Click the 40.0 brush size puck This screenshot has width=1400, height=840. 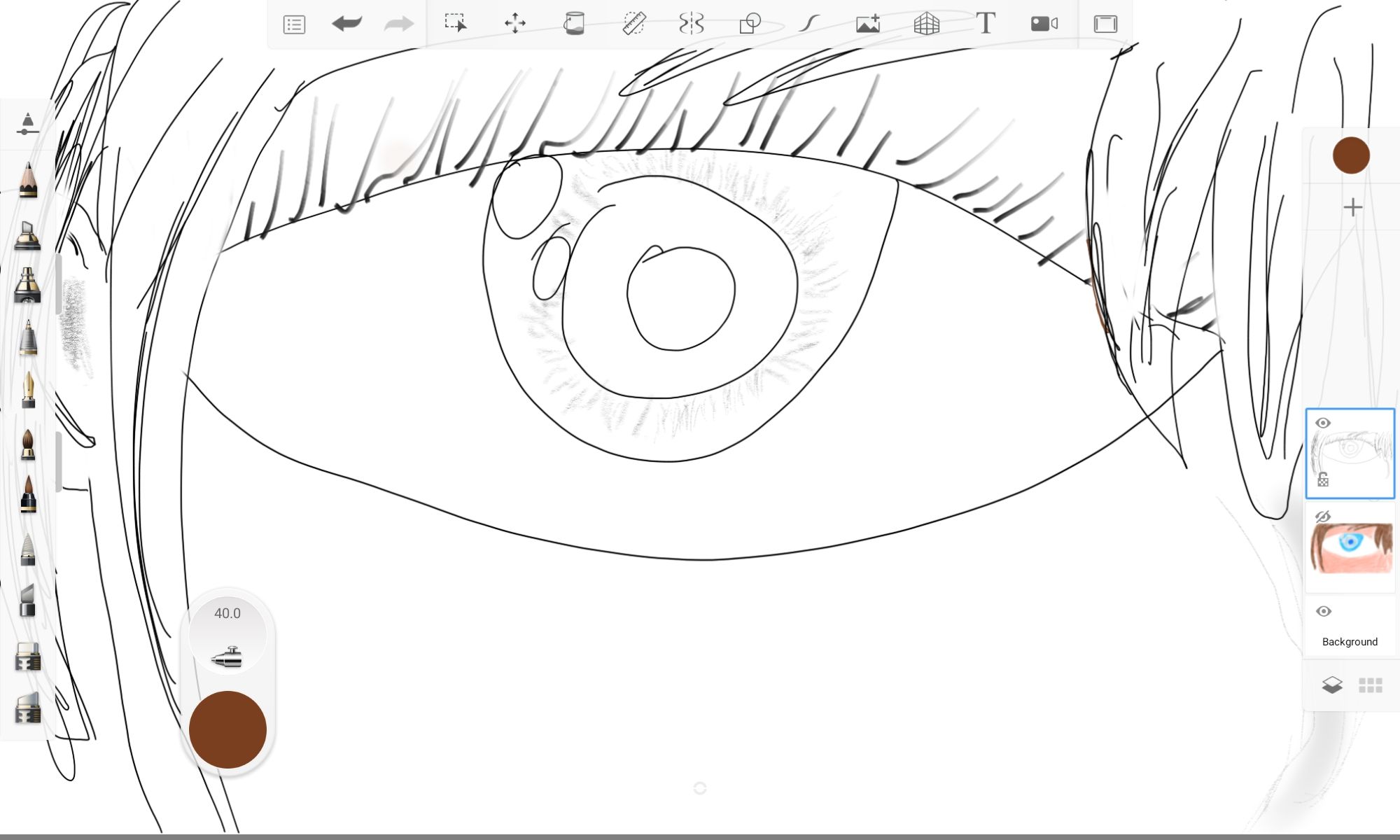click(x=227, y=636)
